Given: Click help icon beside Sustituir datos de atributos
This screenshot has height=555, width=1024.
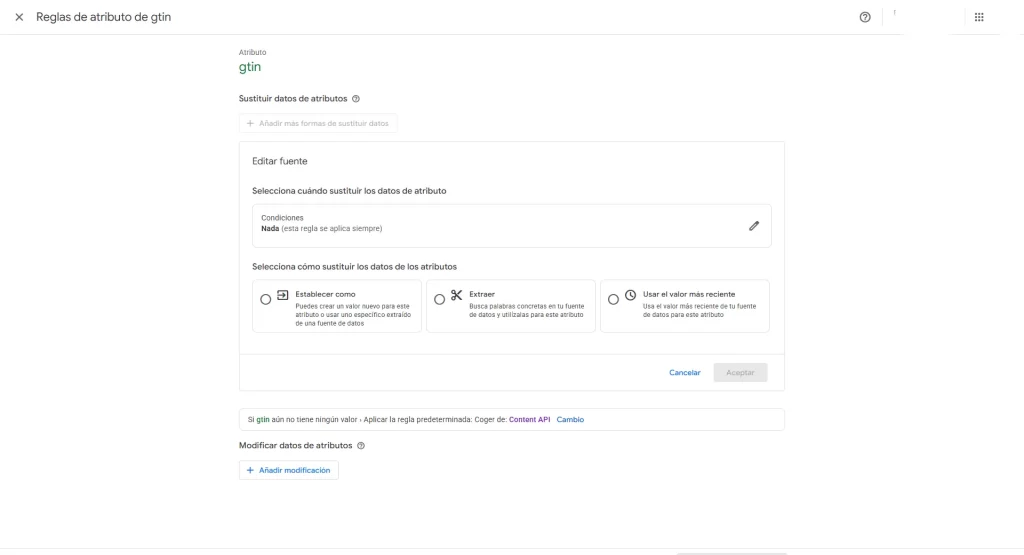Looking at the screenshot, I should pos(356,99).
